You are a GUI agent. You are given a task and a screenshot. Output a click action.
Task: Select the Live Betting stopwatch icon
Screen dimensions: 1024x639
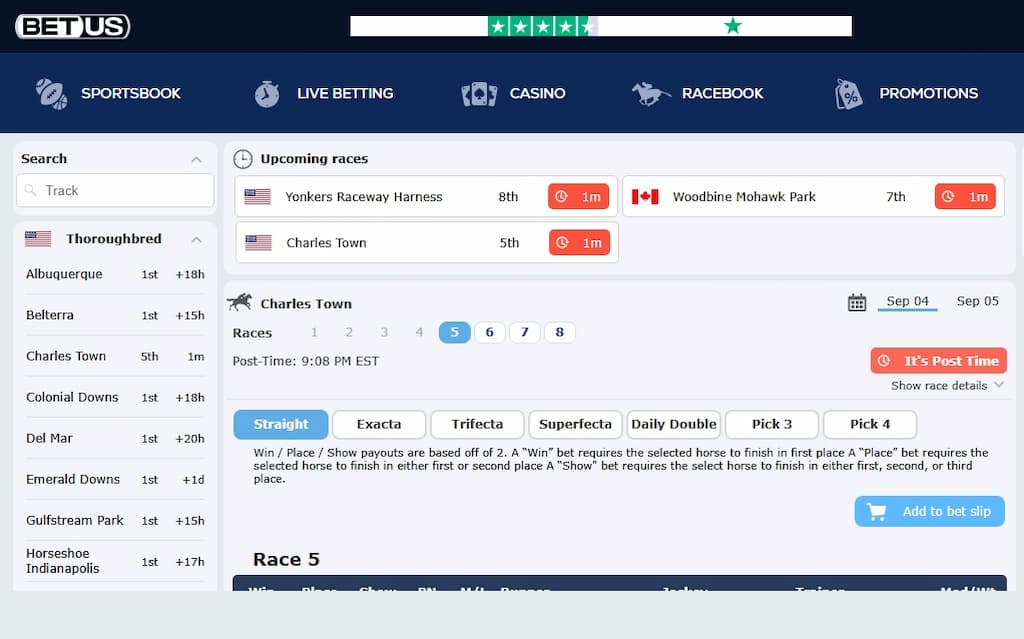[x=266, y=92]
